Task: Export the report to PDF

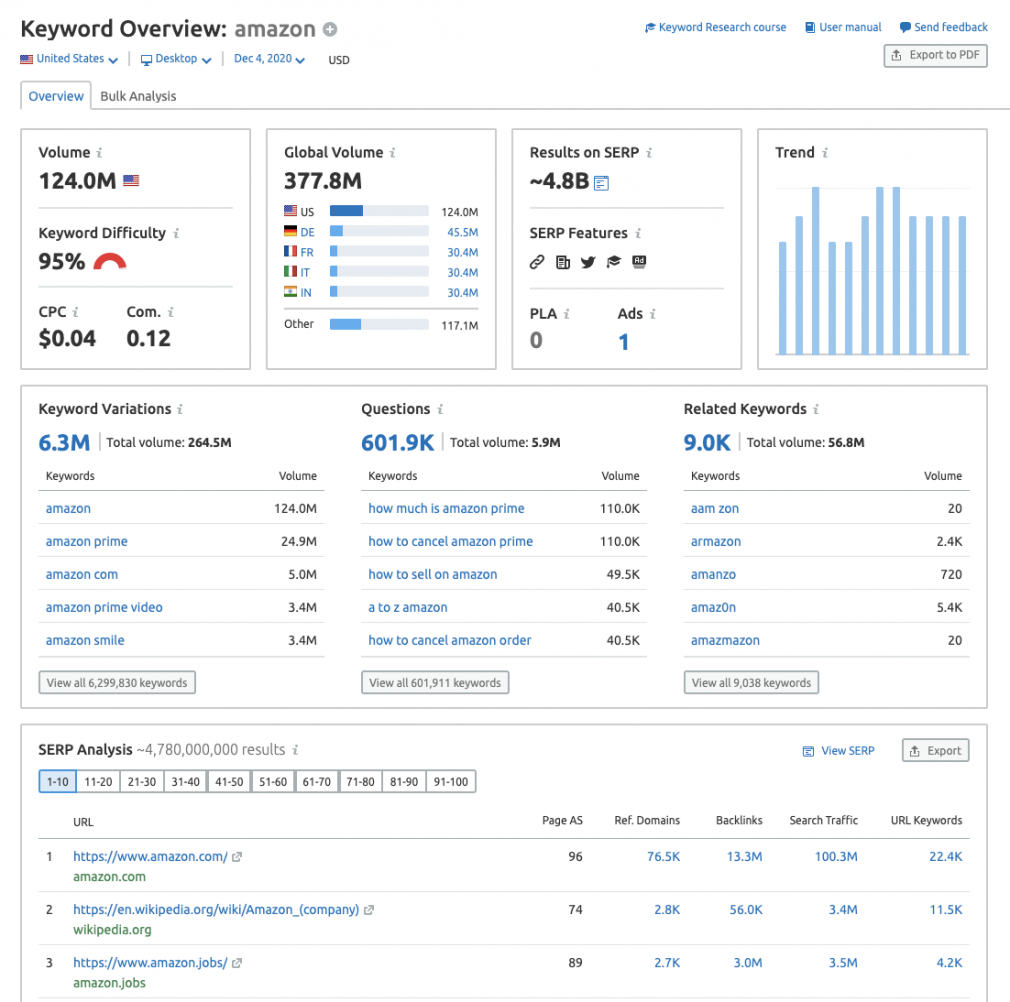Action: coord(935,55)
